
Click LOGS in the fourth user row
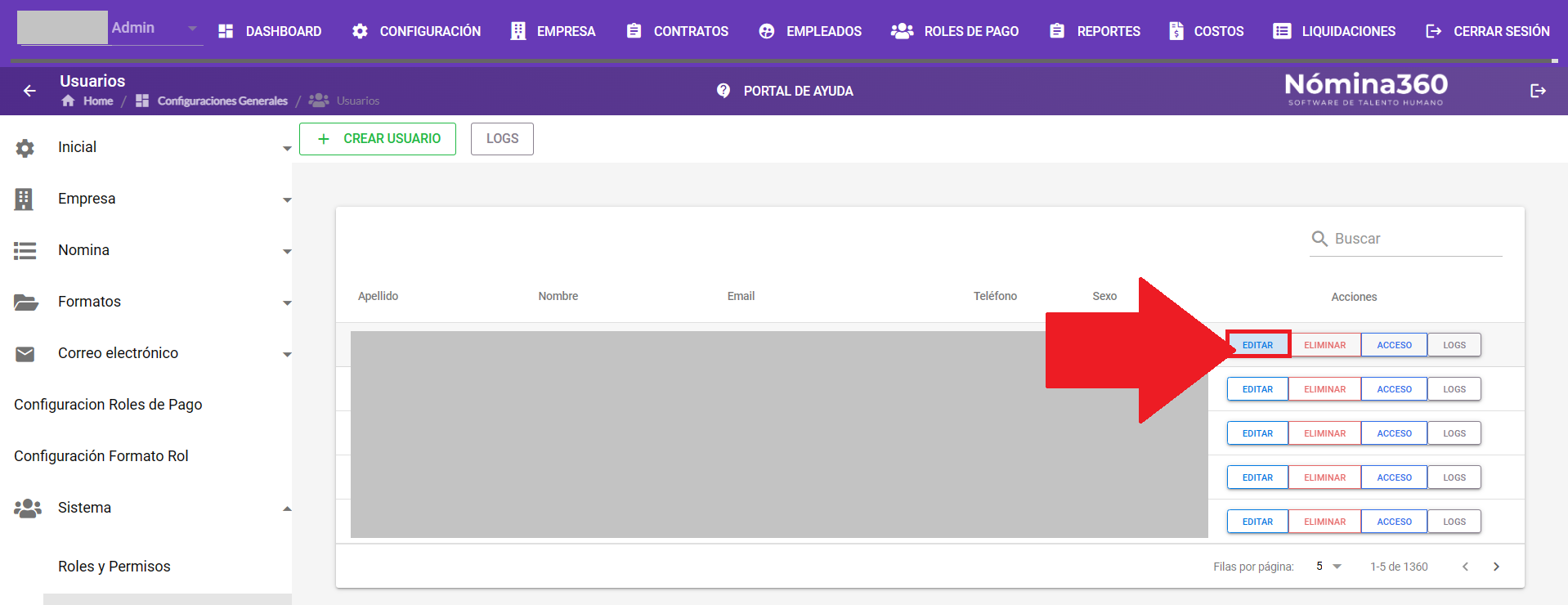tap(1454, 477)
